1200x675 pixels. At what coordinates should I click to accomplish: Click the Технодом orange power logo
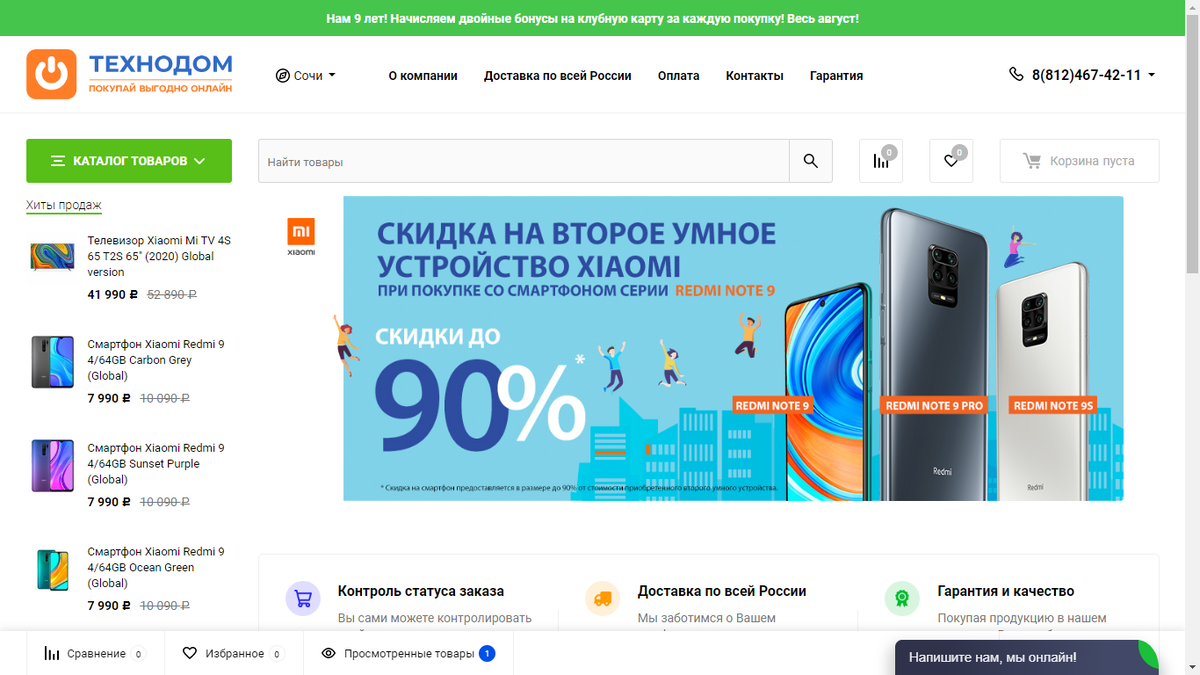tap(51, 75)
